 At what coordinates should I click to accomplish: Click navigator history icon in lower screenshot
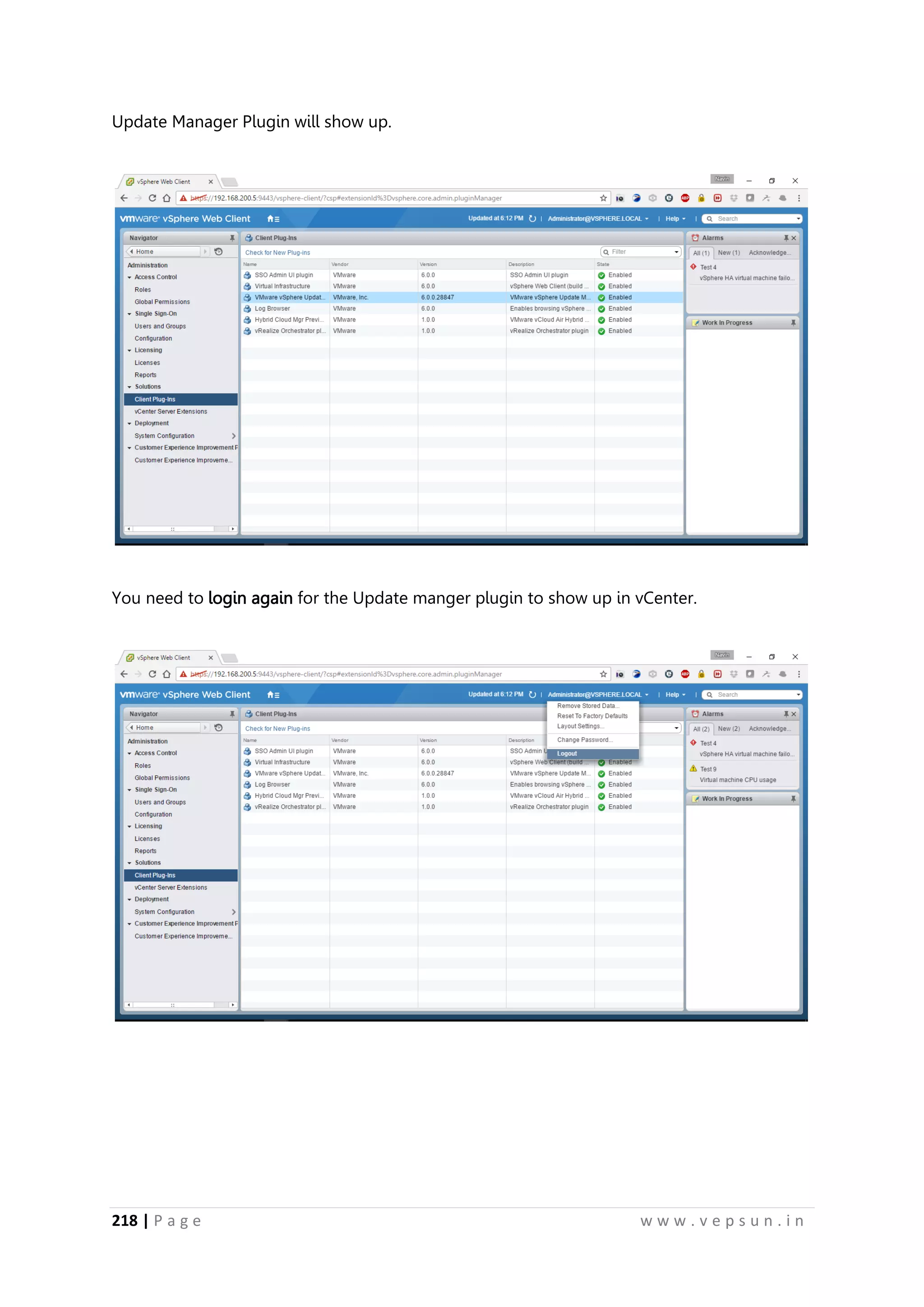[218, 728]
